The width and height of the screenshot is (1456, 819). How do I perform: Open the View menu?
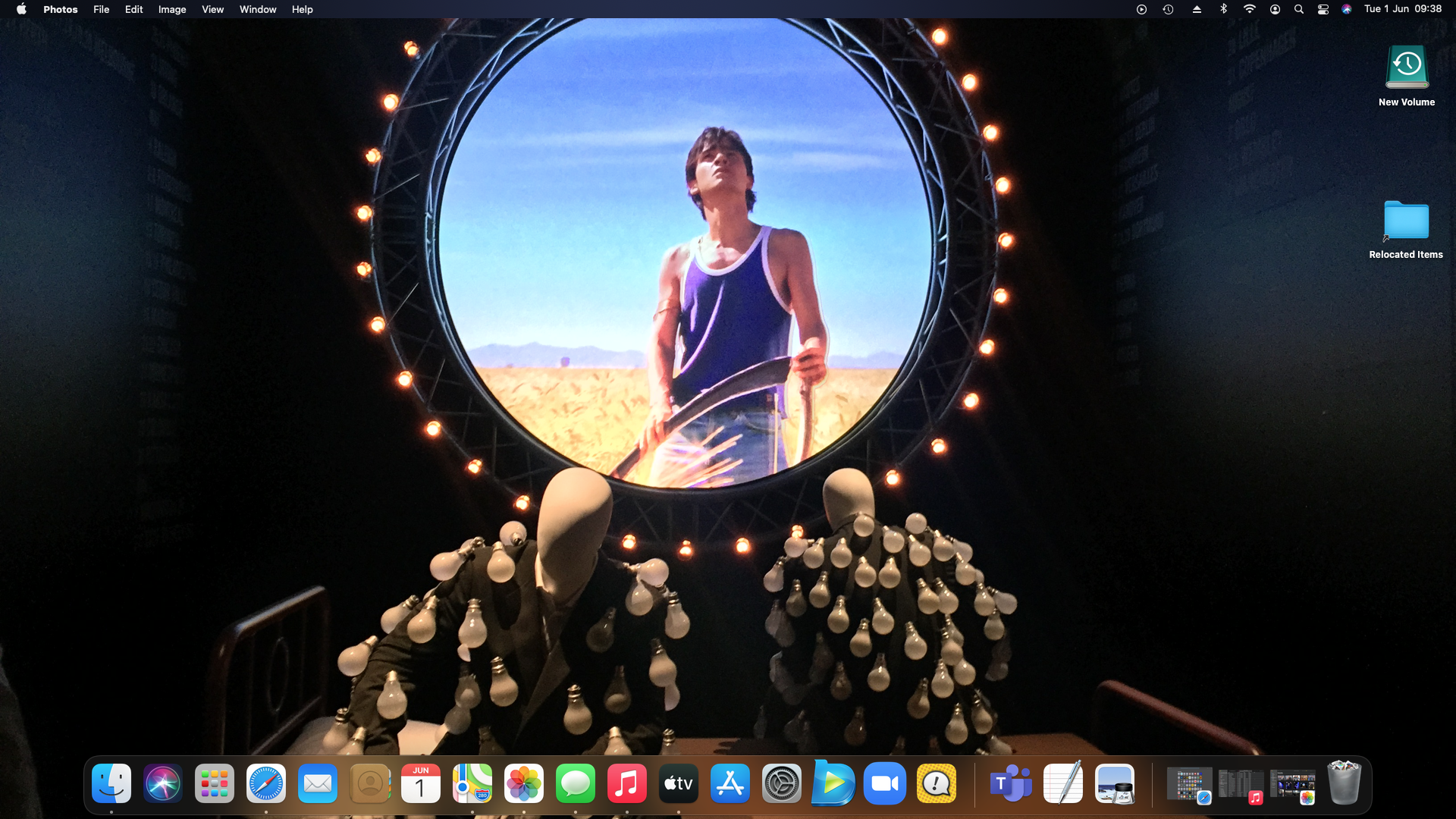click(x=212, y=9)
